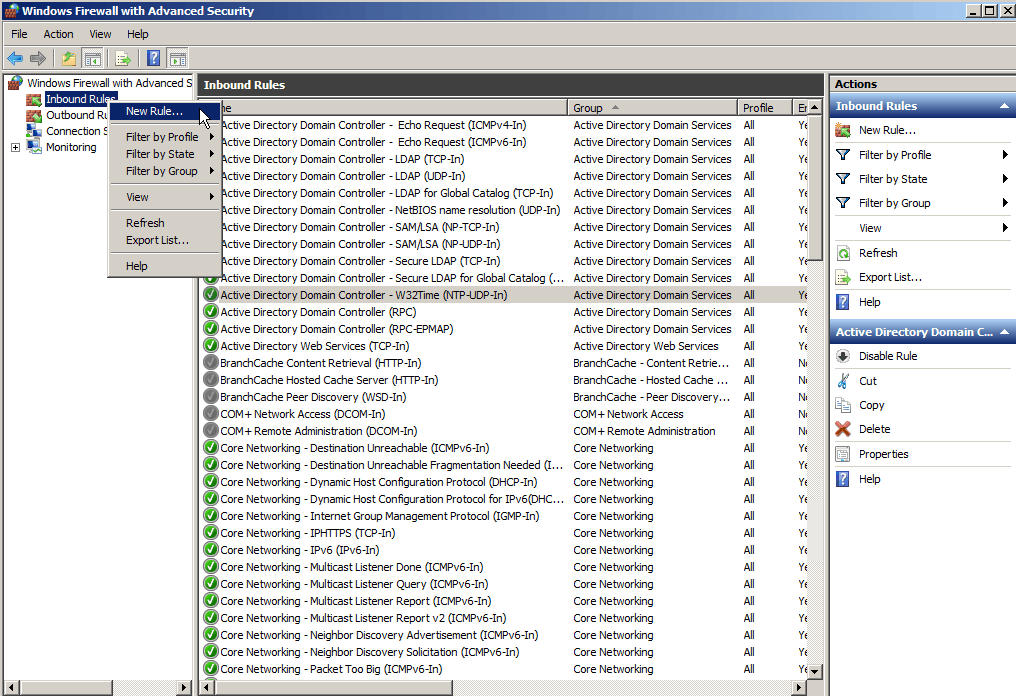
Task: Click the firewall root node icon in tree
Action: click(16, 83)
